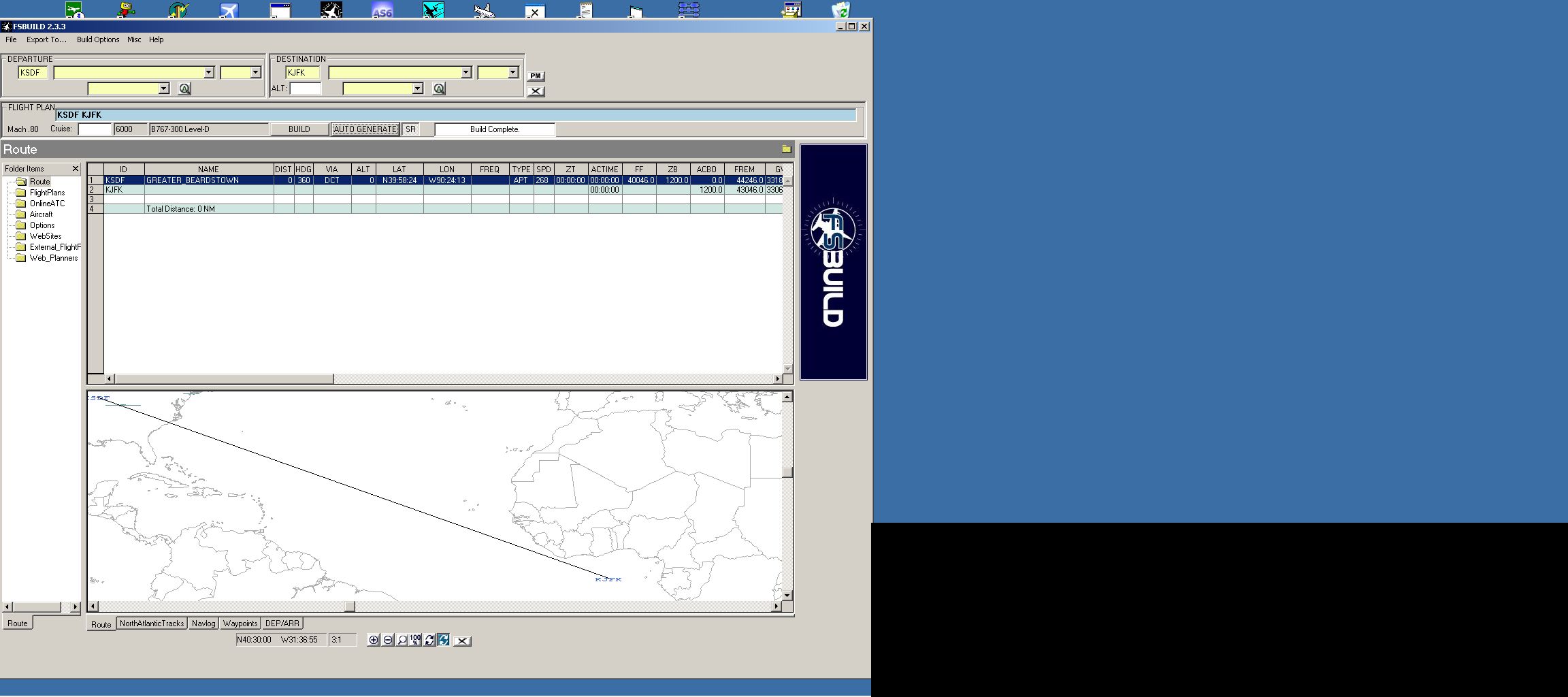This screenshot has width=1568, height=697.
Task: Click the Total Distance: 0 NM cell
Action: 209,209
